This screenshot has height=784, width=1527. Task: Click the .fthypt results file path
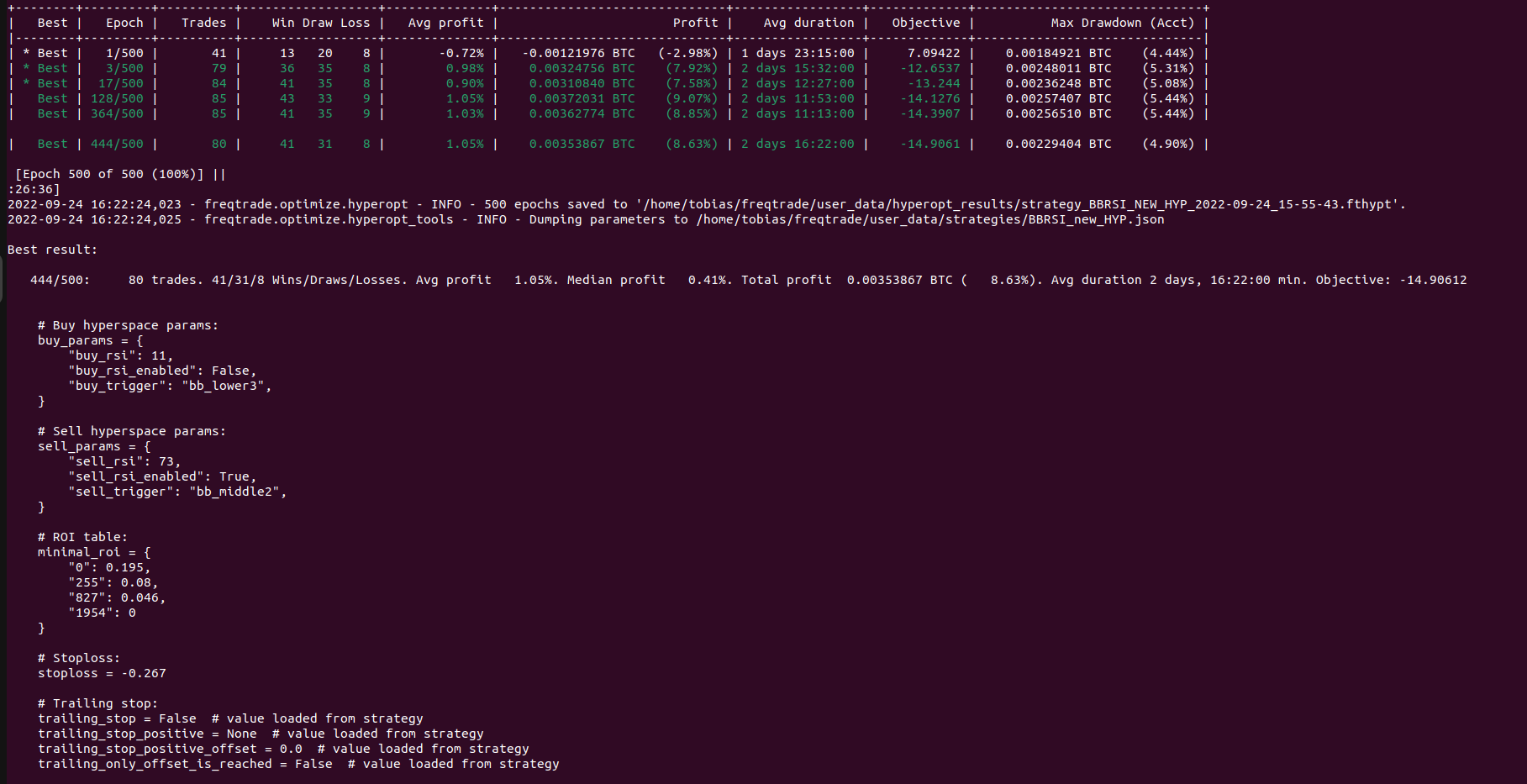pyautogui.click(x=1020, y=204)
